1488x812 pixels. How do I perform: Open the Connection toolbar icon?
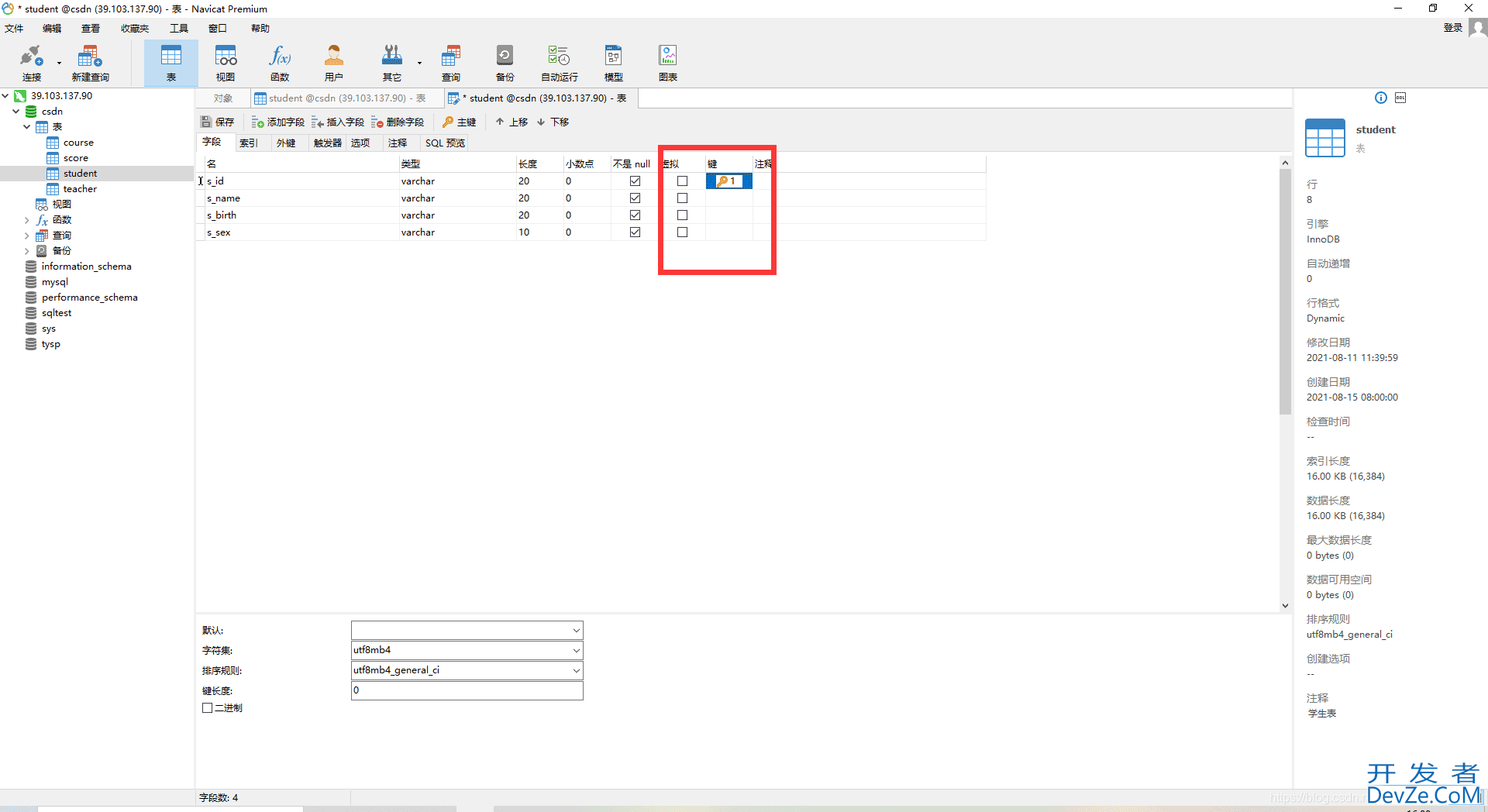tap(32, 62)
